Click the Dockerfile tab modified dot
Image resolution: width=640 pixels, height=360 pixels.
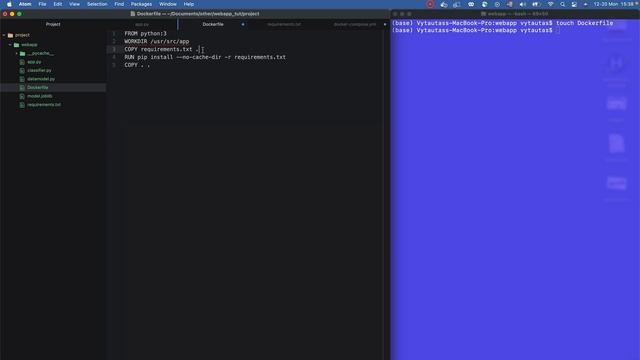(243, 24)
